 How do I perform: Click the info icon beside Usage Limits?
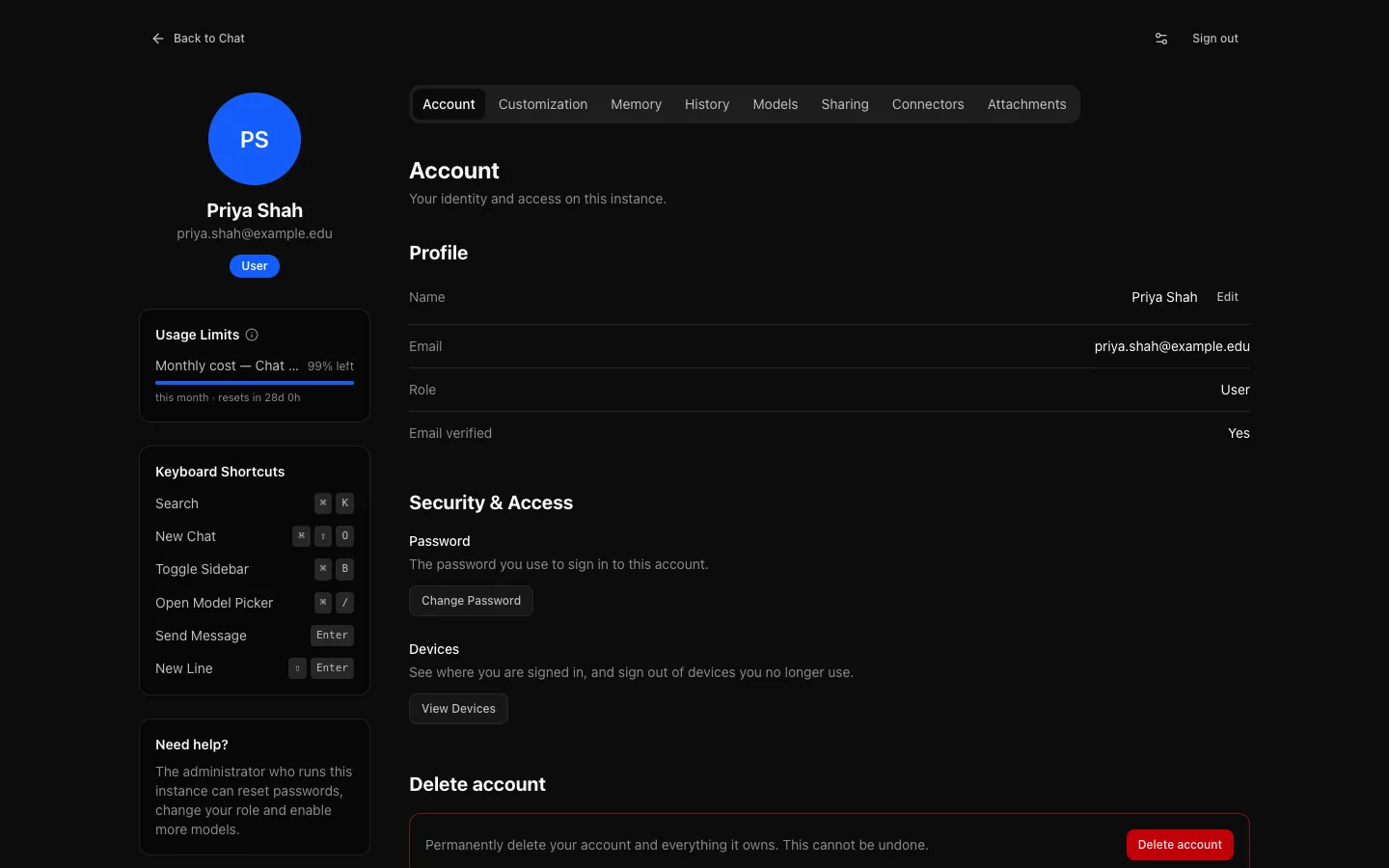252,335
